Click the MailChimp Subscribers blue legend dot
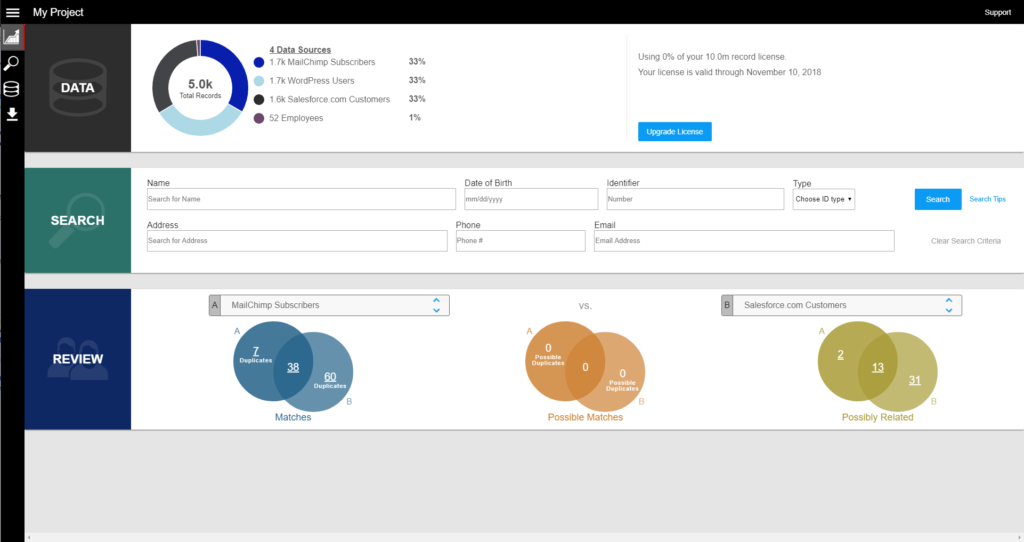The image size is (1024, 542). [259, 62]
